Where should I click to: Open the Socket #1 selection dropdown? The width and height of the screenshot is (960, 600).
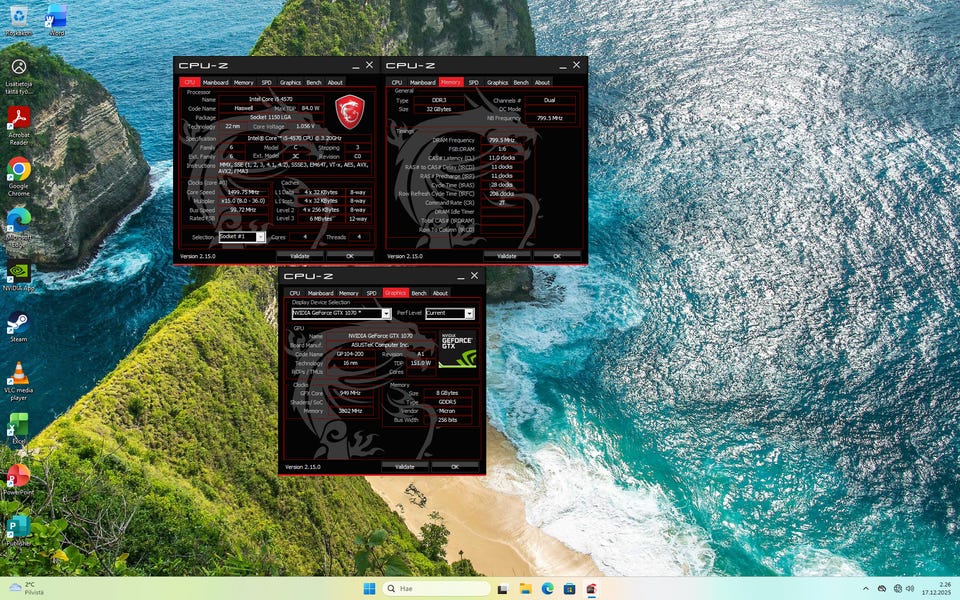pos(242,237)
